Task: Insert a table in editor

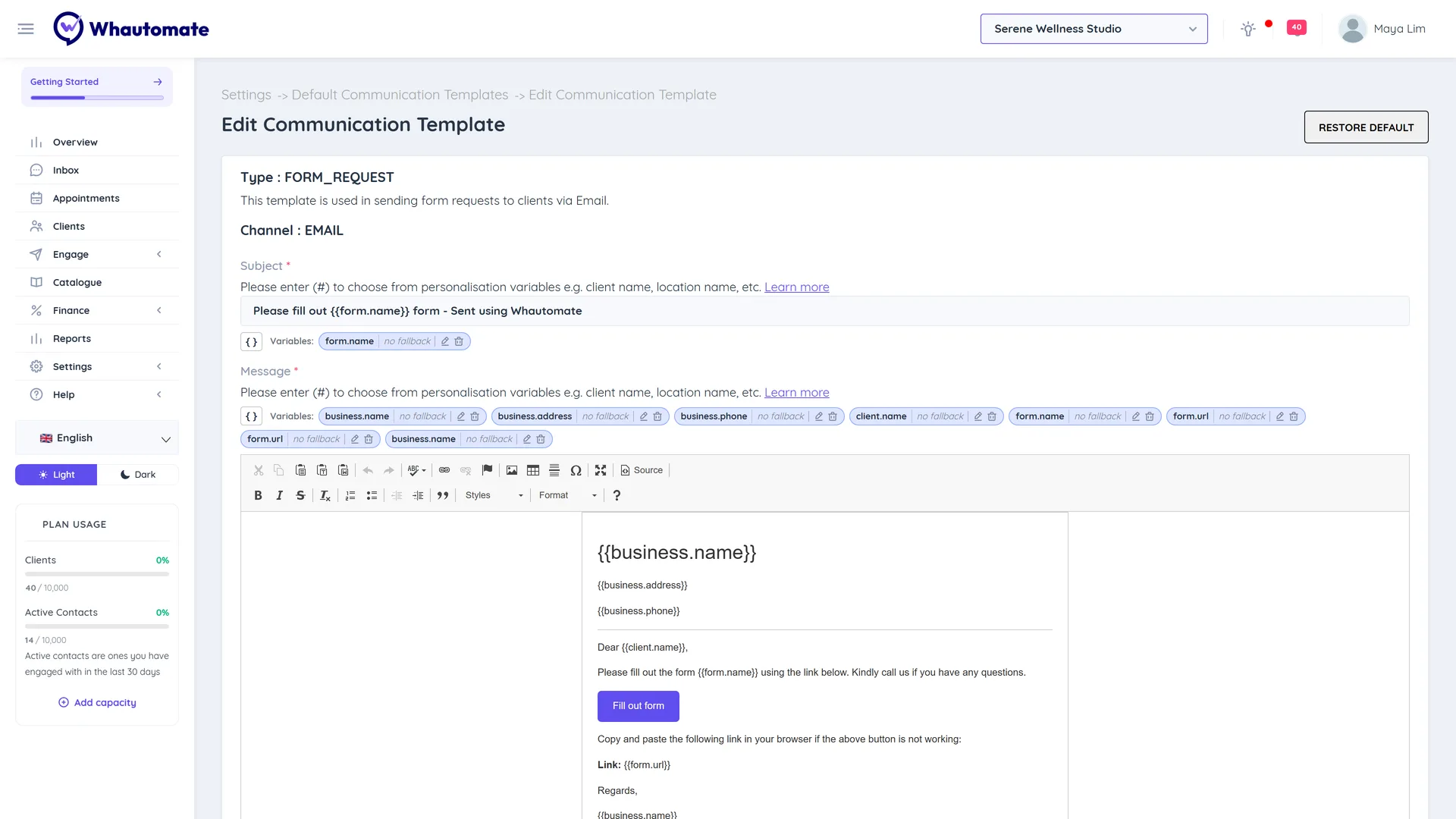Action: (533, 470)
